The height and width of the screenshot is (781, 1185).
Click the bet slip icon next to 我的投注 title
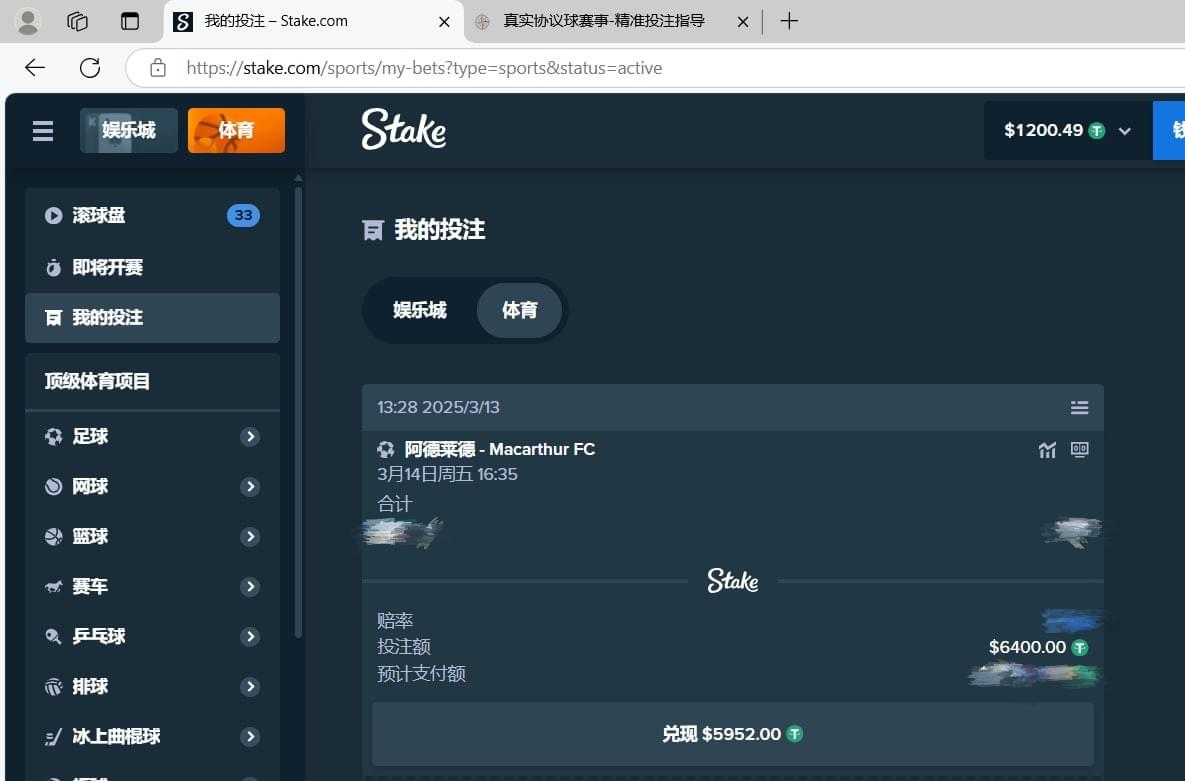pyautogui.click(x=373, y=230)
